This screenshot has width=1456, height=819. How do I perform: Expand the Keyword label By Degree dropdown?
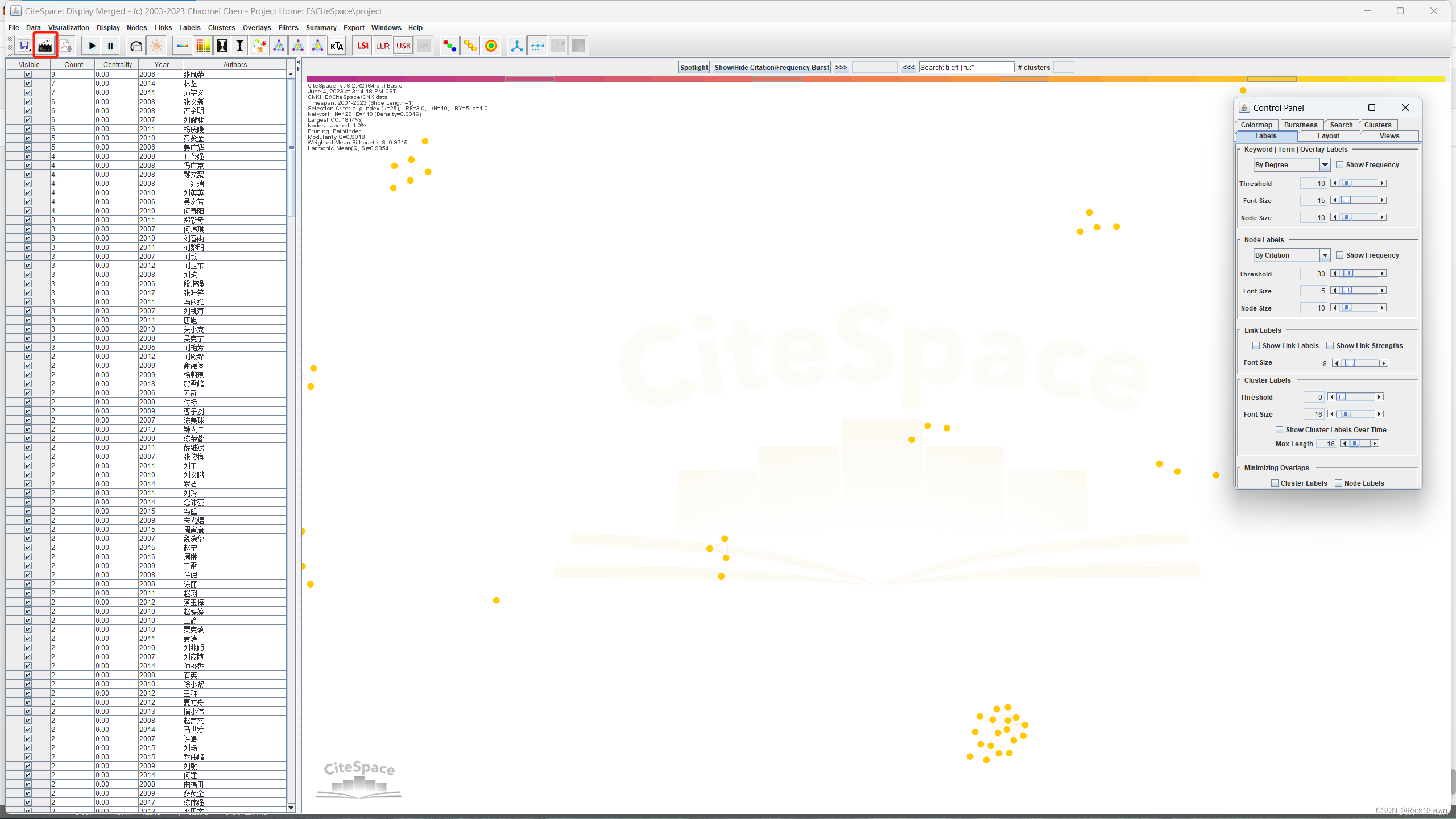pyautogui.click(x=1325, y=164)
